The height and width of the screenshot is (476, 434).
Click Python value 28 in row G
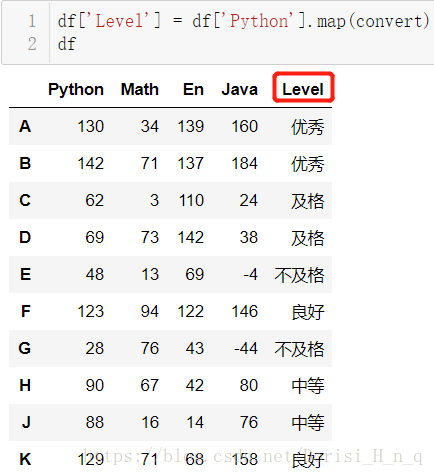(95, 348)
